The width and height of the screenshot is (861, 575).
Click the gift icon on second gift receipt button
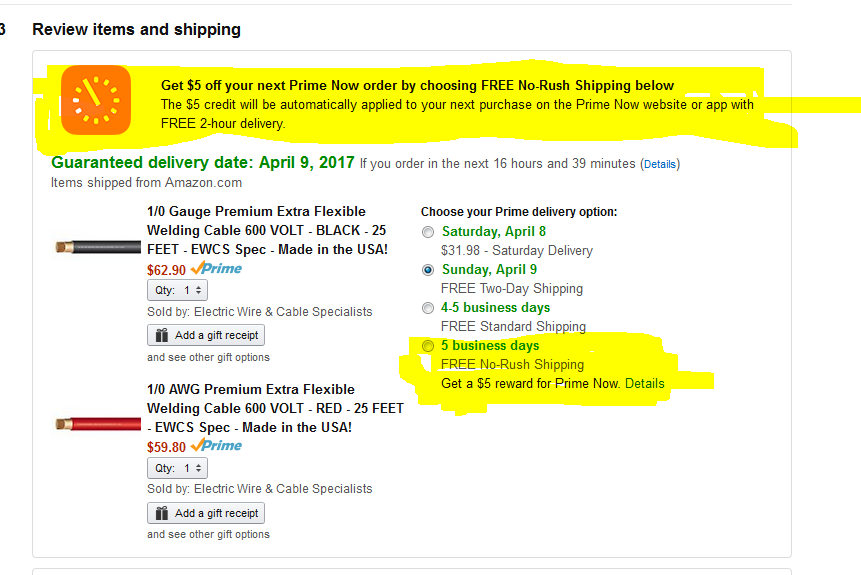[x=161, y=513]
